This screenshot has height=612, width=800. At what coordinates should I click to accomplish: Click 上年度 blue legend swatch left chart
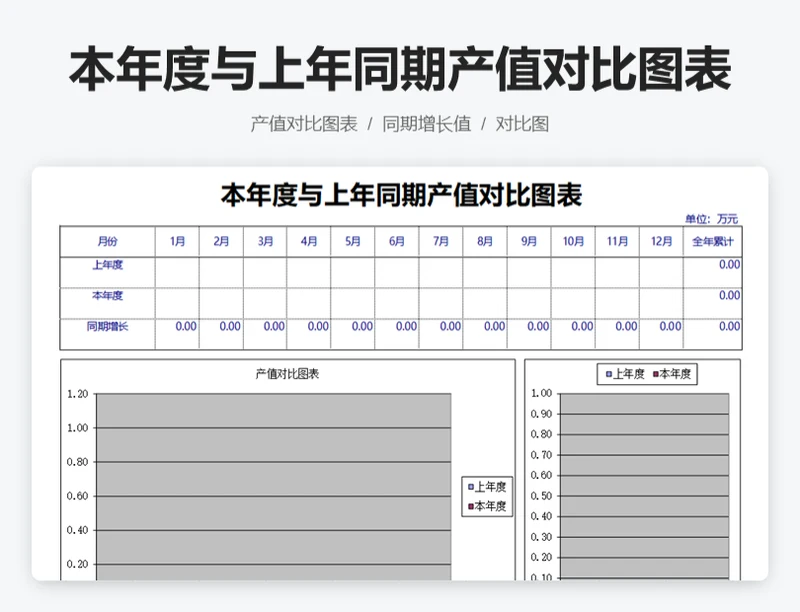point(470,487)
